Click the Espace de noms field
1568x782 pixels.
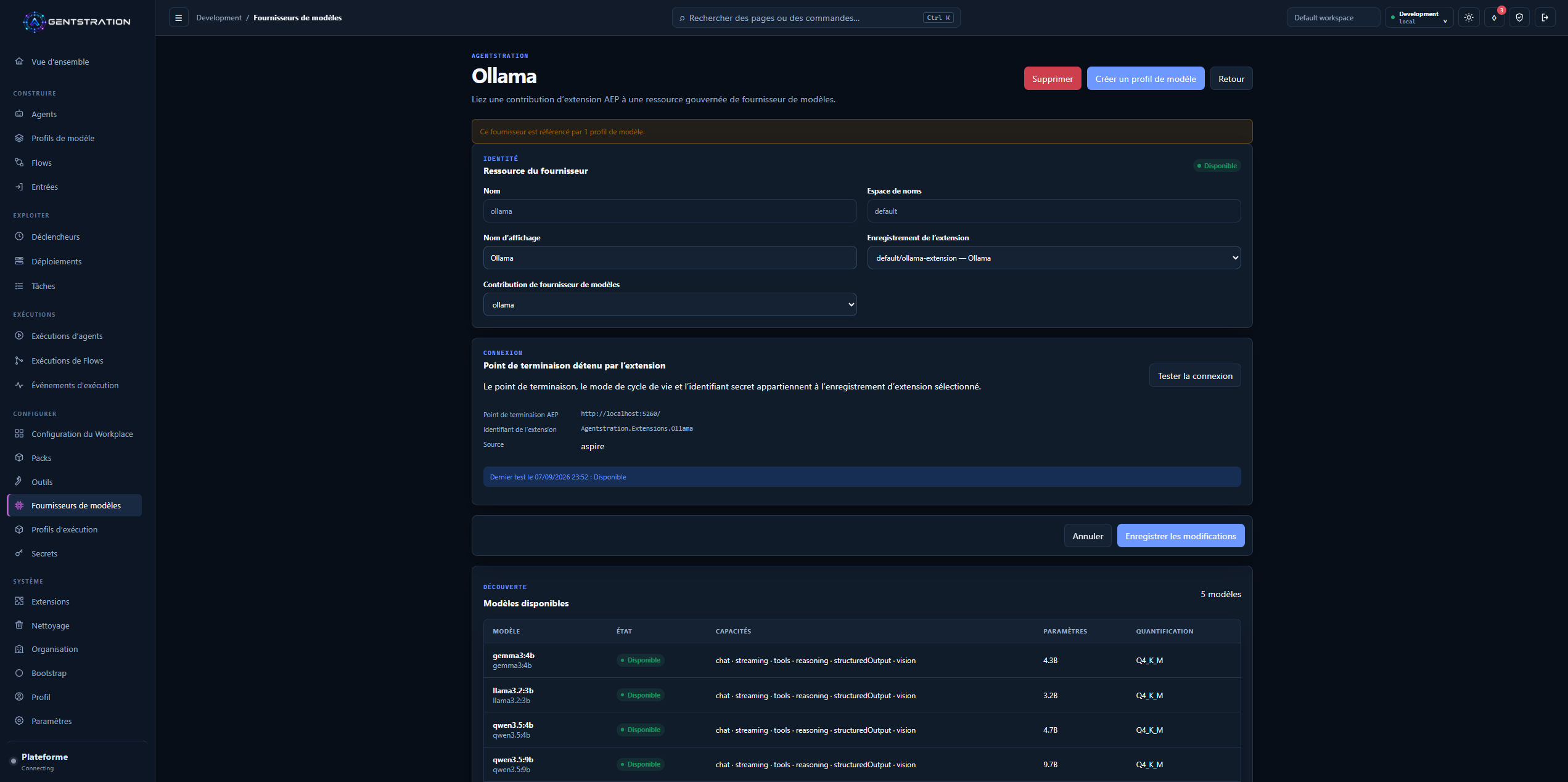[x=1054, y=211]
